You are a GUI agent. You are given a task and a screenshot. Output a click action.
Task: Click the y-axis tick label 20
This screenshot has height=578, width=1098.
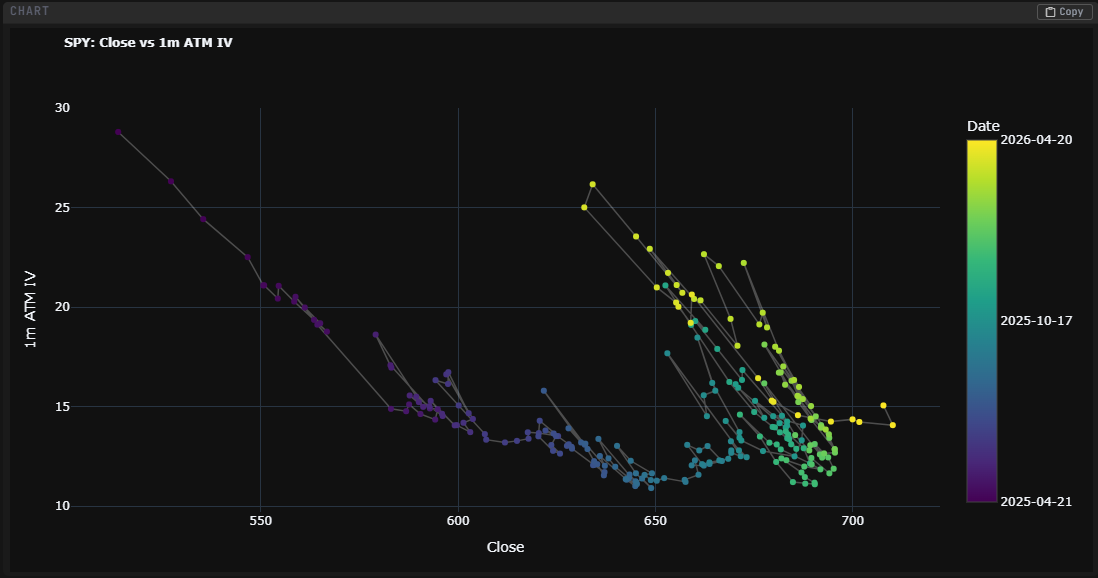tap(62, 307)
